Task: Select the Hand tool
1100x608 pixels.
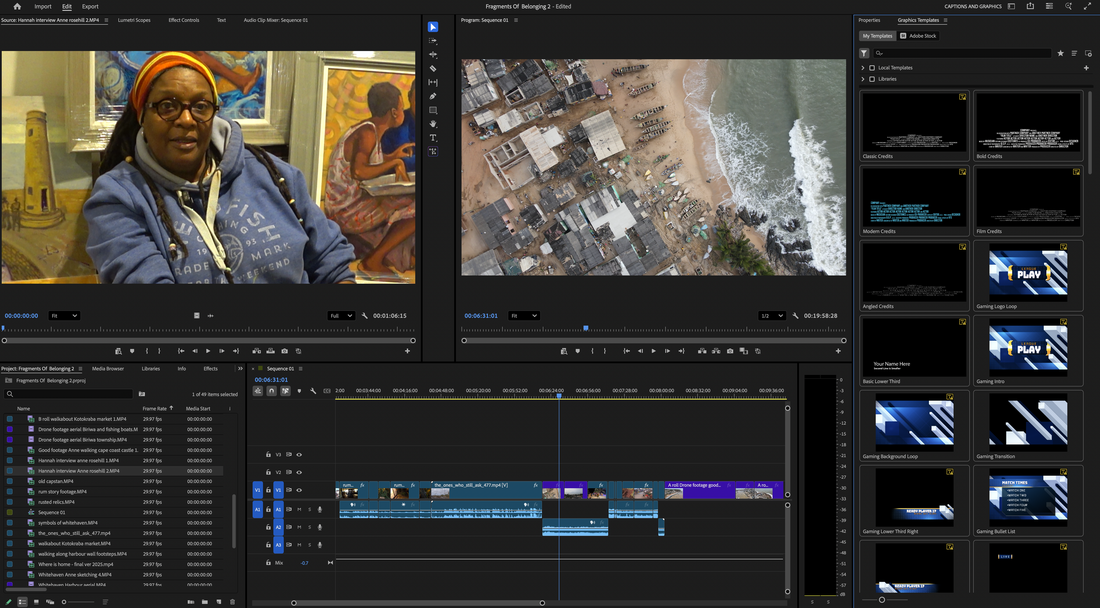Action: [x=433, y=124]
